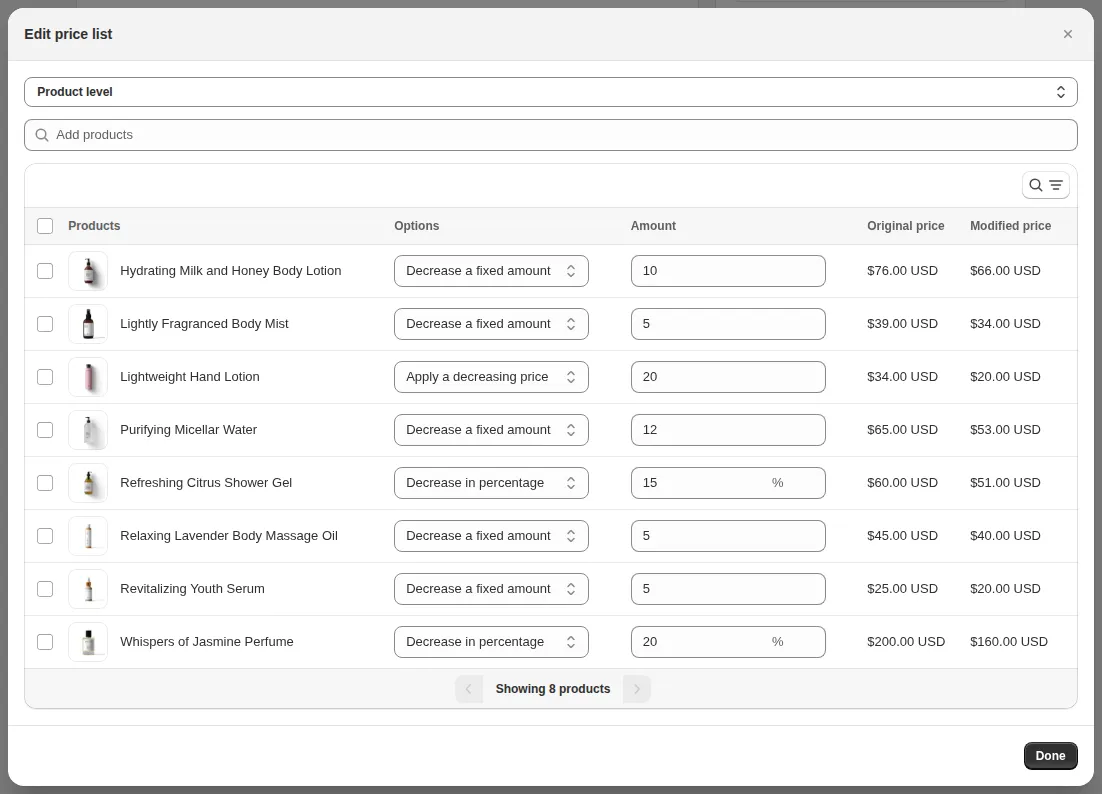Toggle the select all products checkbox
The image size is (1102, 794).
(x=45, y=226)
